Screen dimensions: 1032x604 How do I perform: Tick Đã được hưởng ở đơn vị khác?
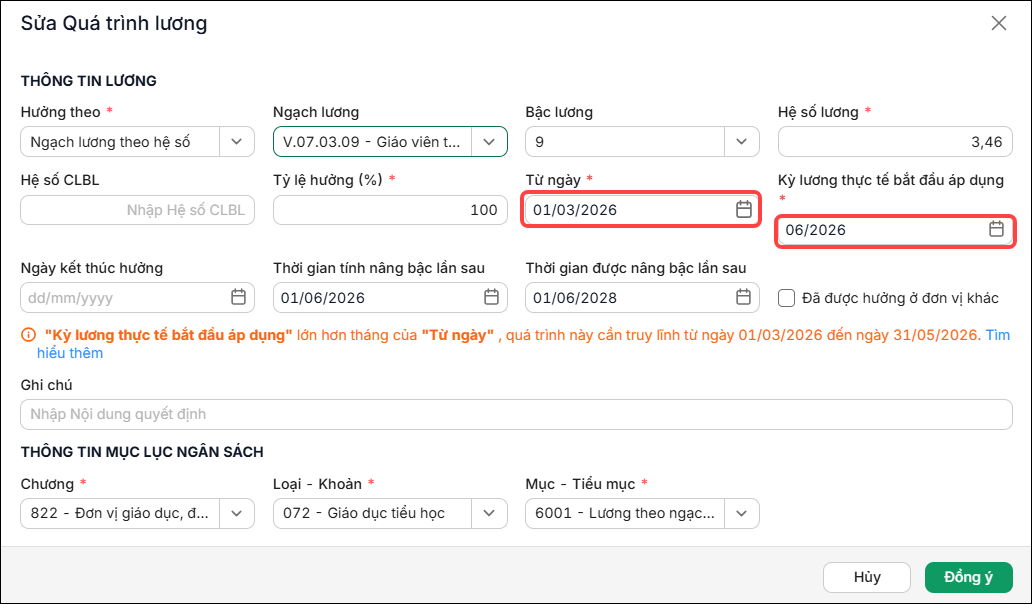click(787, 298)
